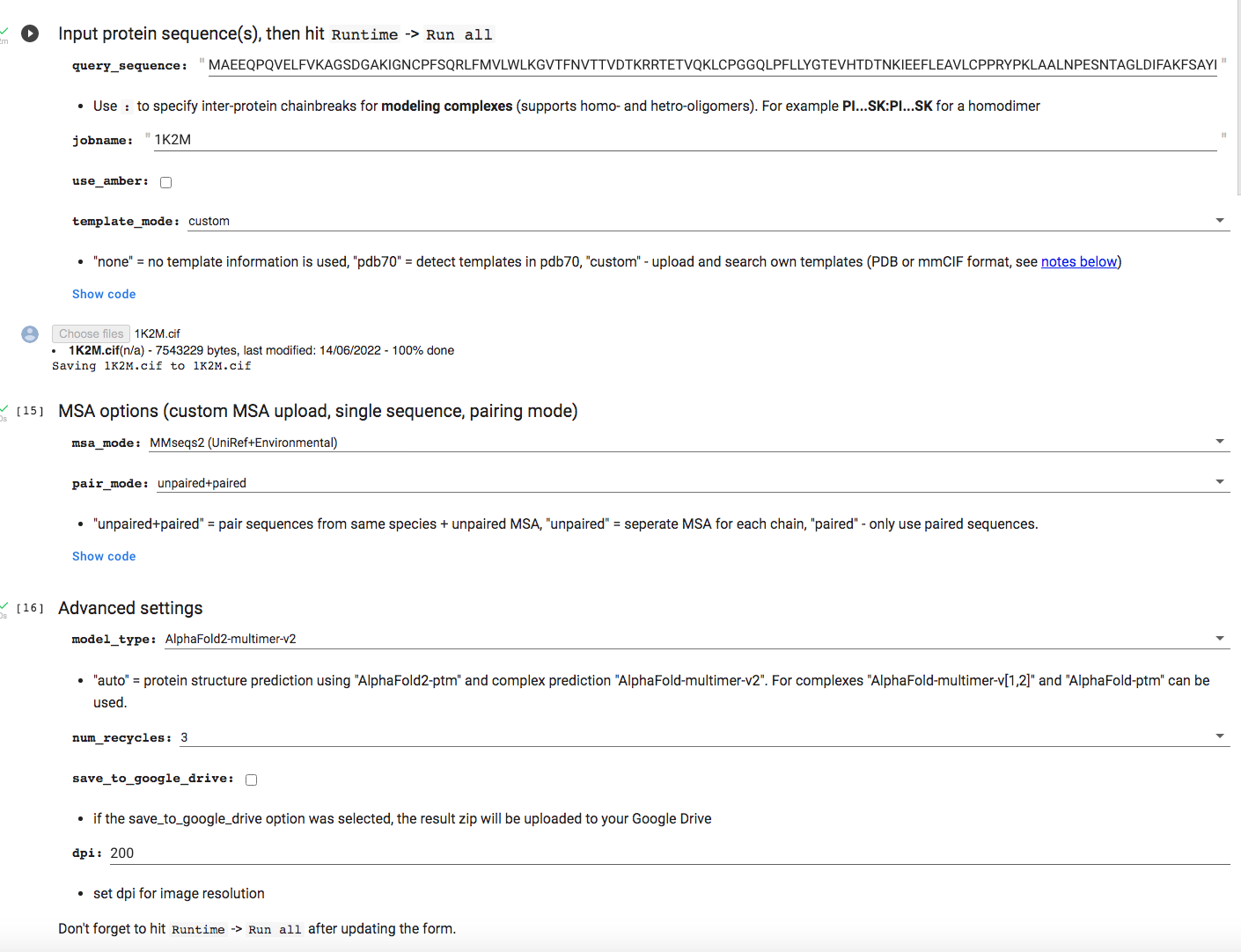This screenshot has height=952, width=1241.
Task: Click the green checkmark of the first cell
Action: tap(4, 29)
